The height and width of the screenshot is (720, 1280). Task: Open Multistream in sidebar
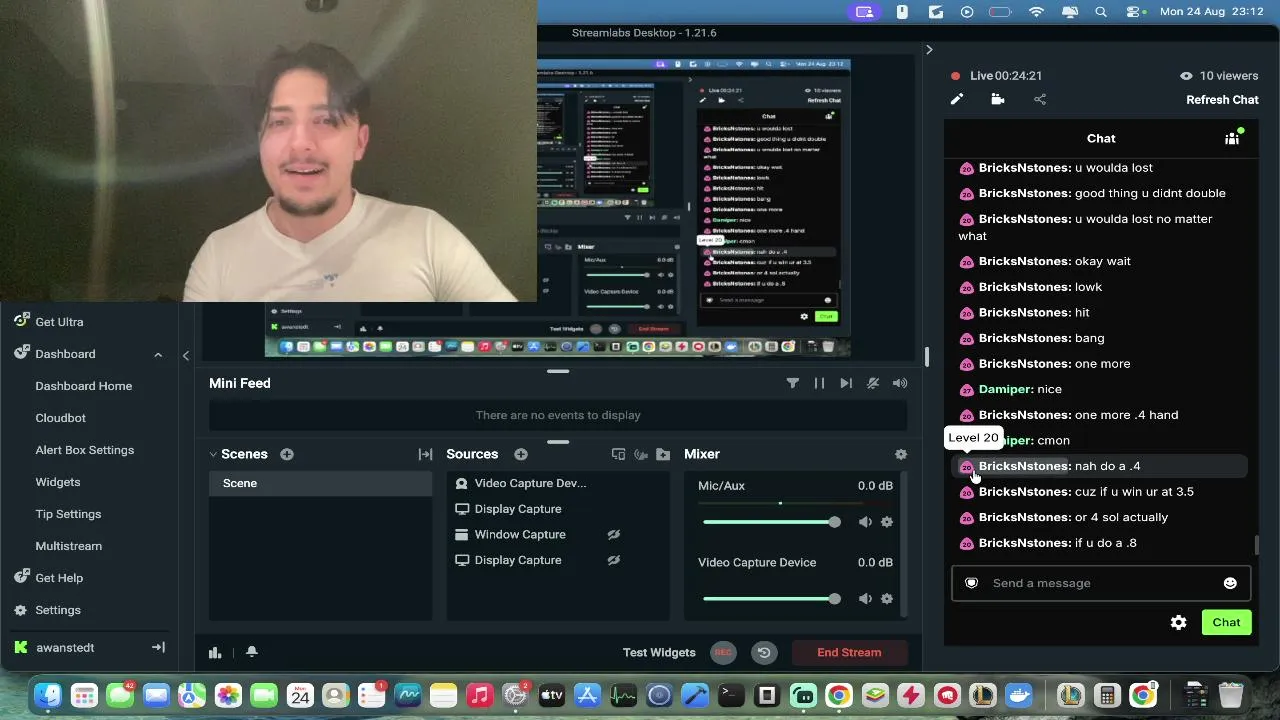69,546
